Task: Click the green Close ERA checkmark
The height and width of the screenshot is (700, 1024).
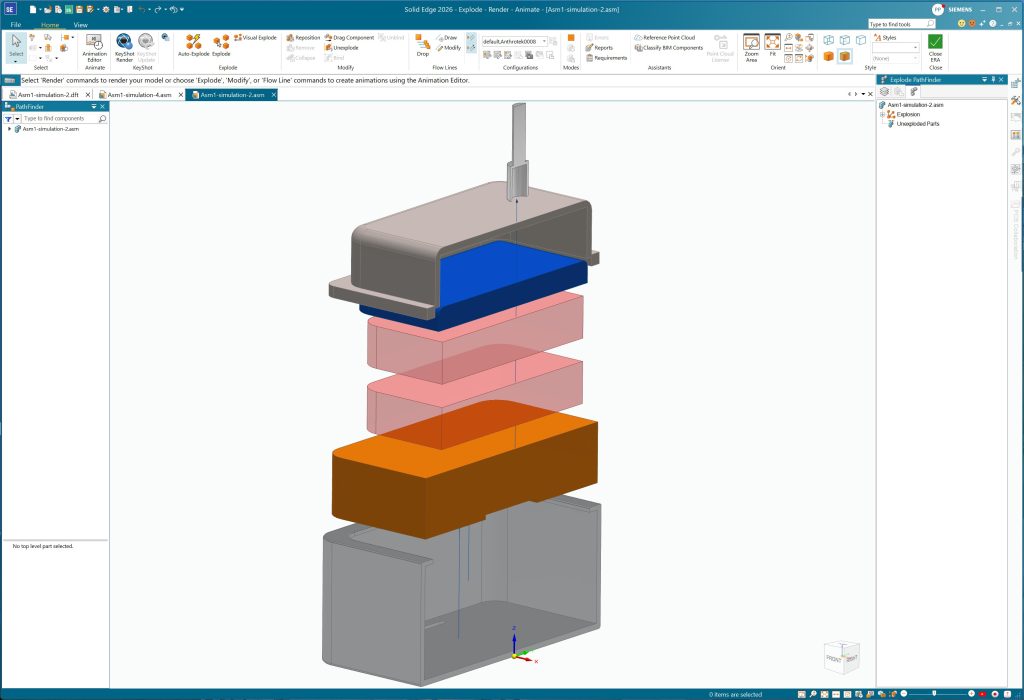Action: coord(935,42)
